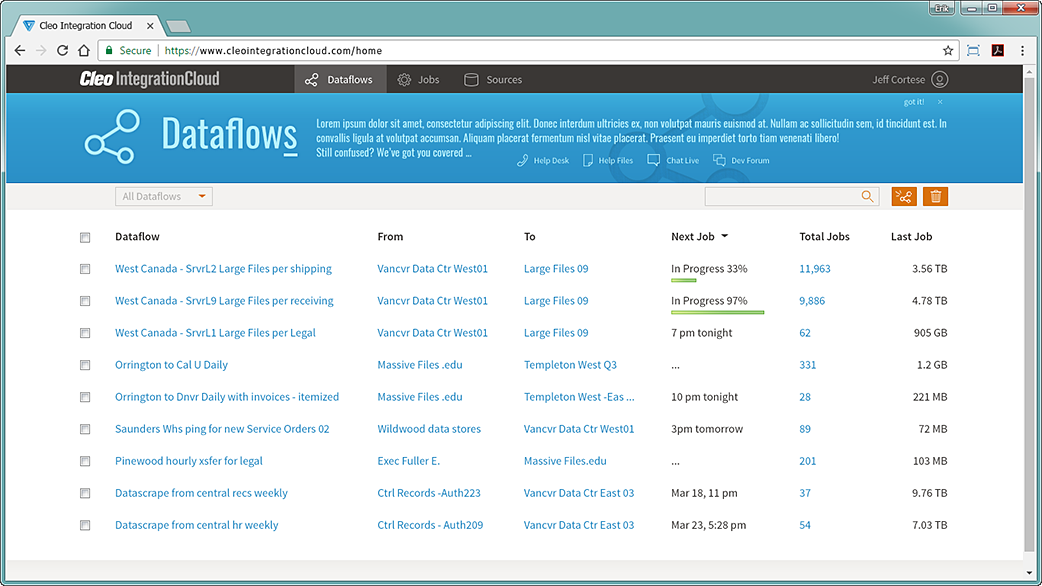Select the Cleo Integration Cloud browser tab
This screenshot has width=1042, height=586.
point(90,26)
